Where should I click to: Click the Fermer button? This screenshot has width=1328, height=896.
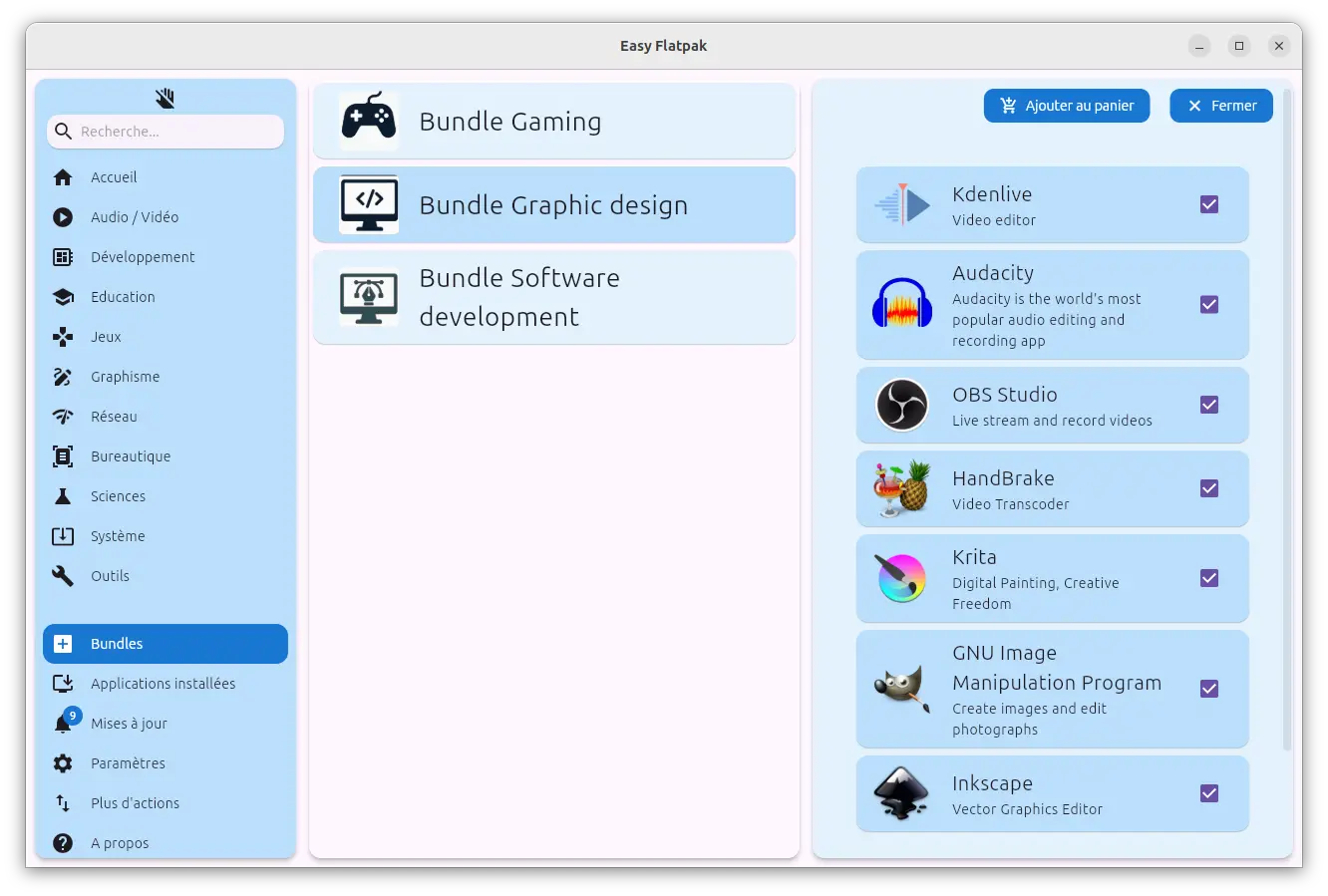tap(1221, 106)
